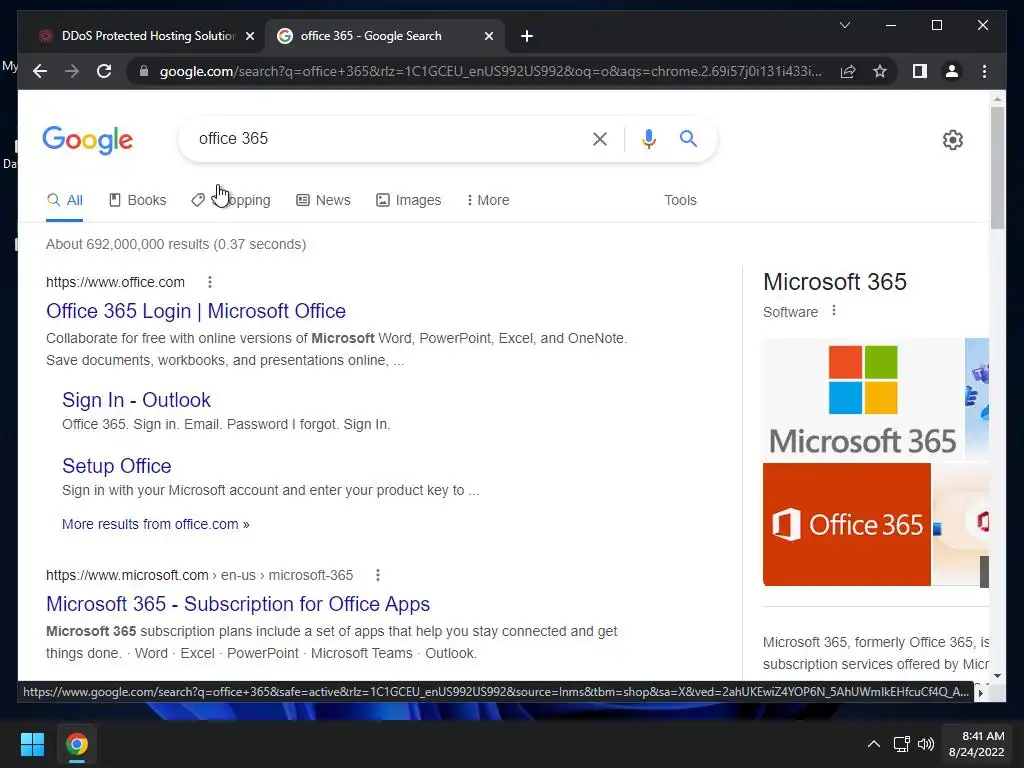This screenshot has height=768, width=1024.
Task: Open the volume icon in system tray
Action: 925,744
